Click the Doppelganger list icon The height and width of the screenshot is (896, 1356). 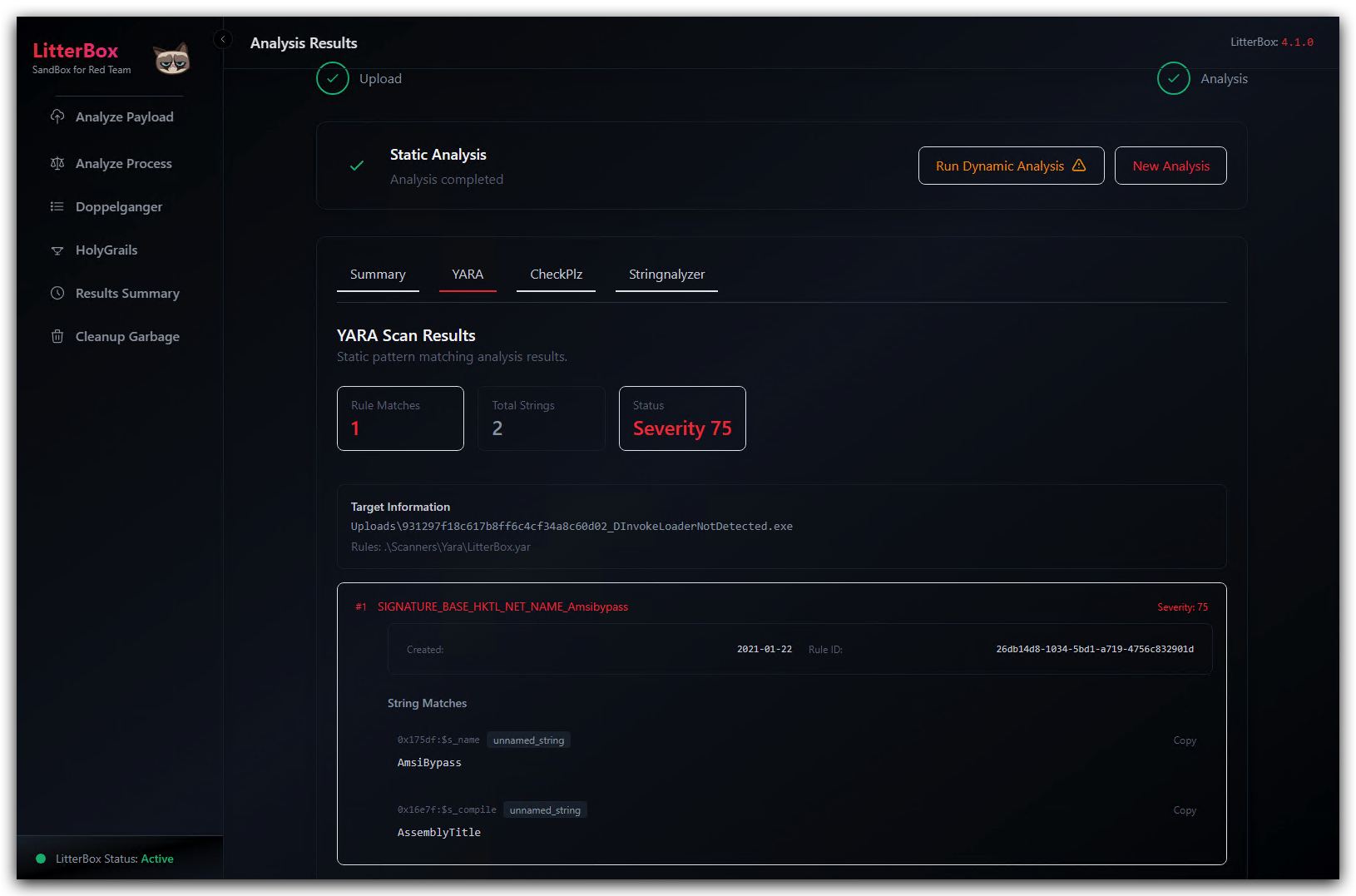(x=57, y=206)
